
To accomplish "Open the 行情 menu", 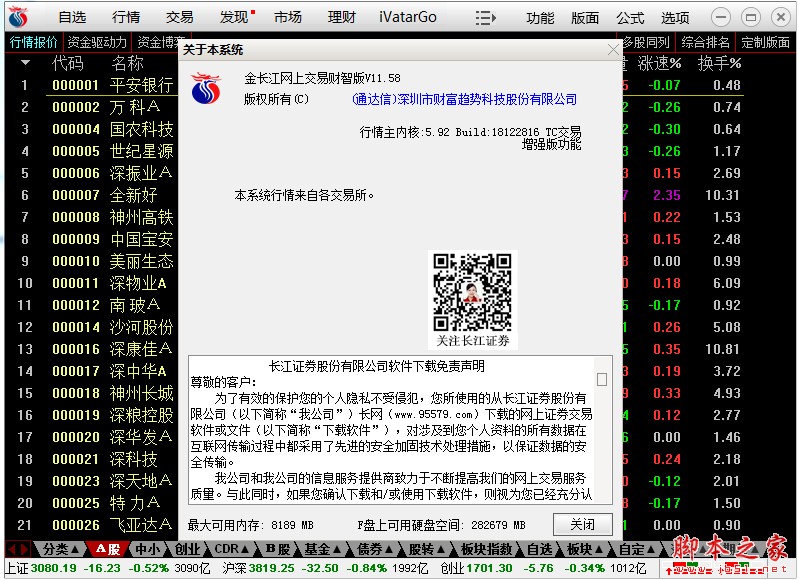I will (x=126, y=17).
